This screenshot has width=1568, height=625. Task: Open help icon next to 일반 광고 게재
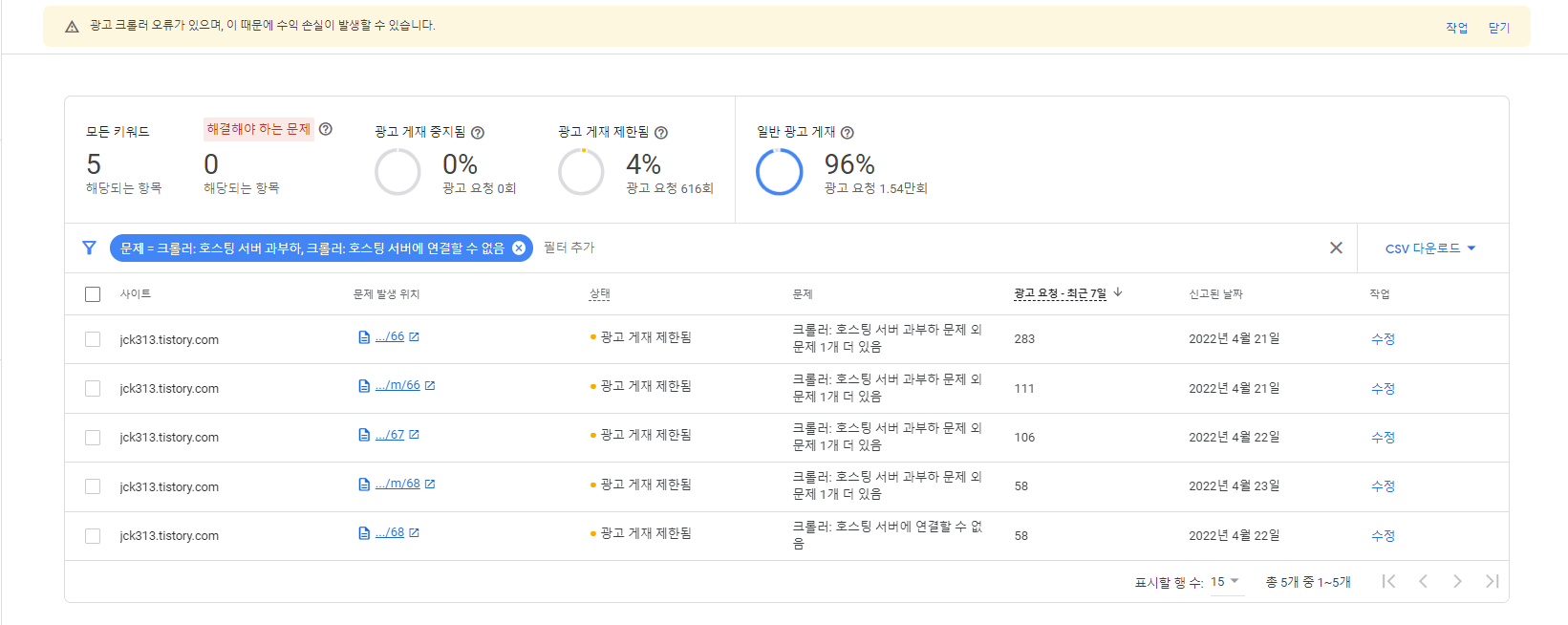coord(847,133)
